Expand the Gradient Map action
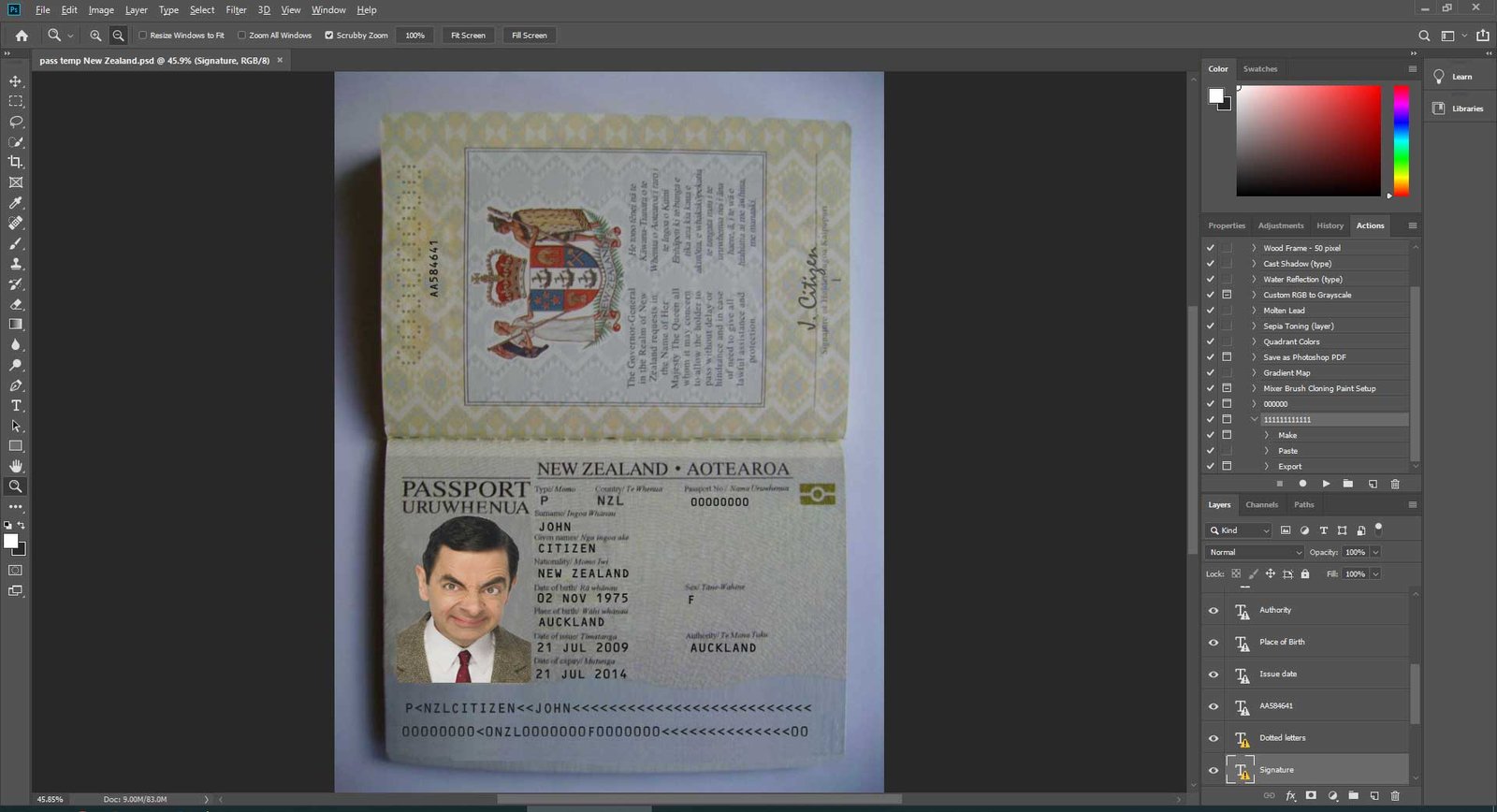 [x=1254, y=373]
